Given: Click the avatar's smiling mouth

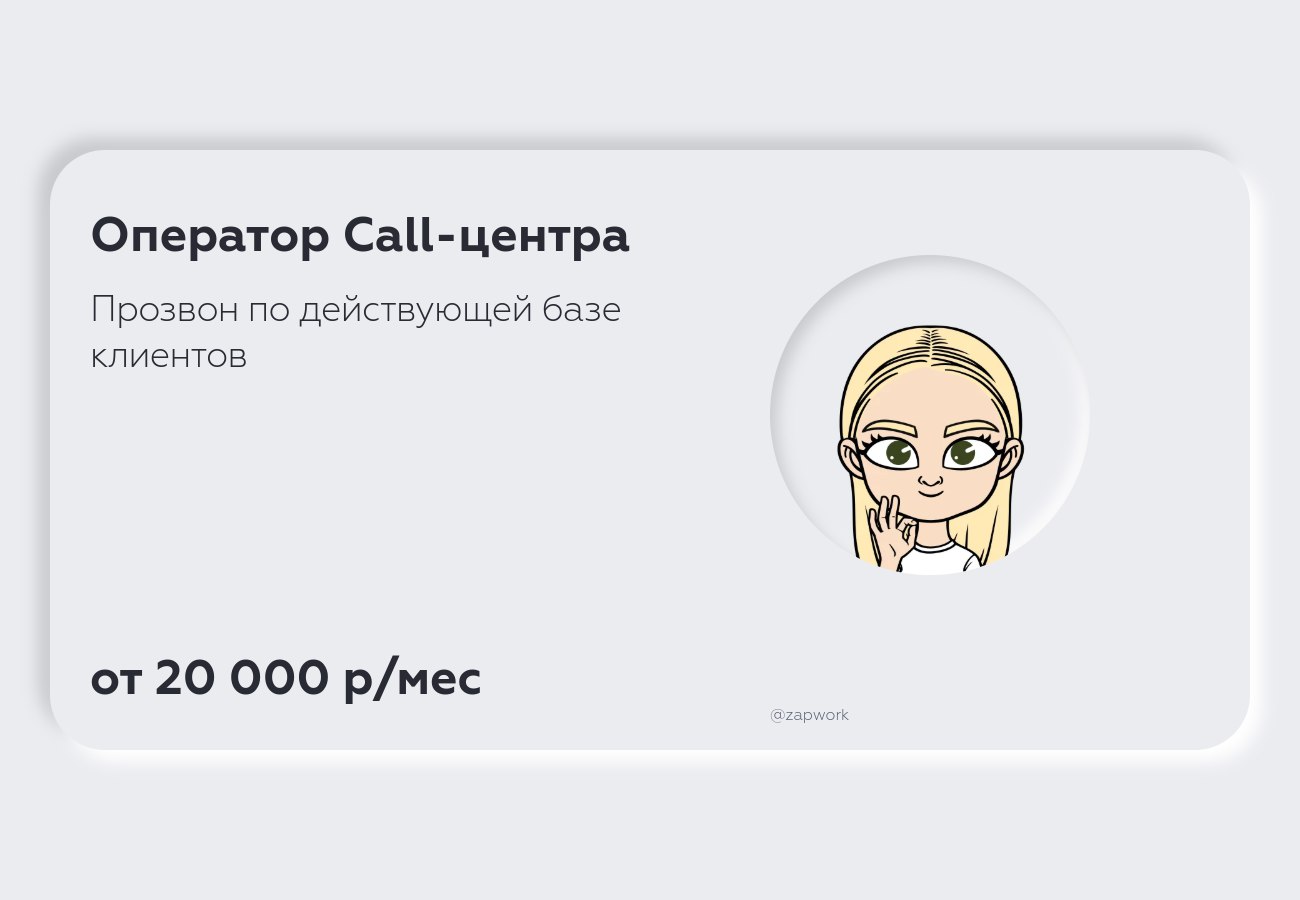Looking at the screenshot, I should (x=930, y=493).
